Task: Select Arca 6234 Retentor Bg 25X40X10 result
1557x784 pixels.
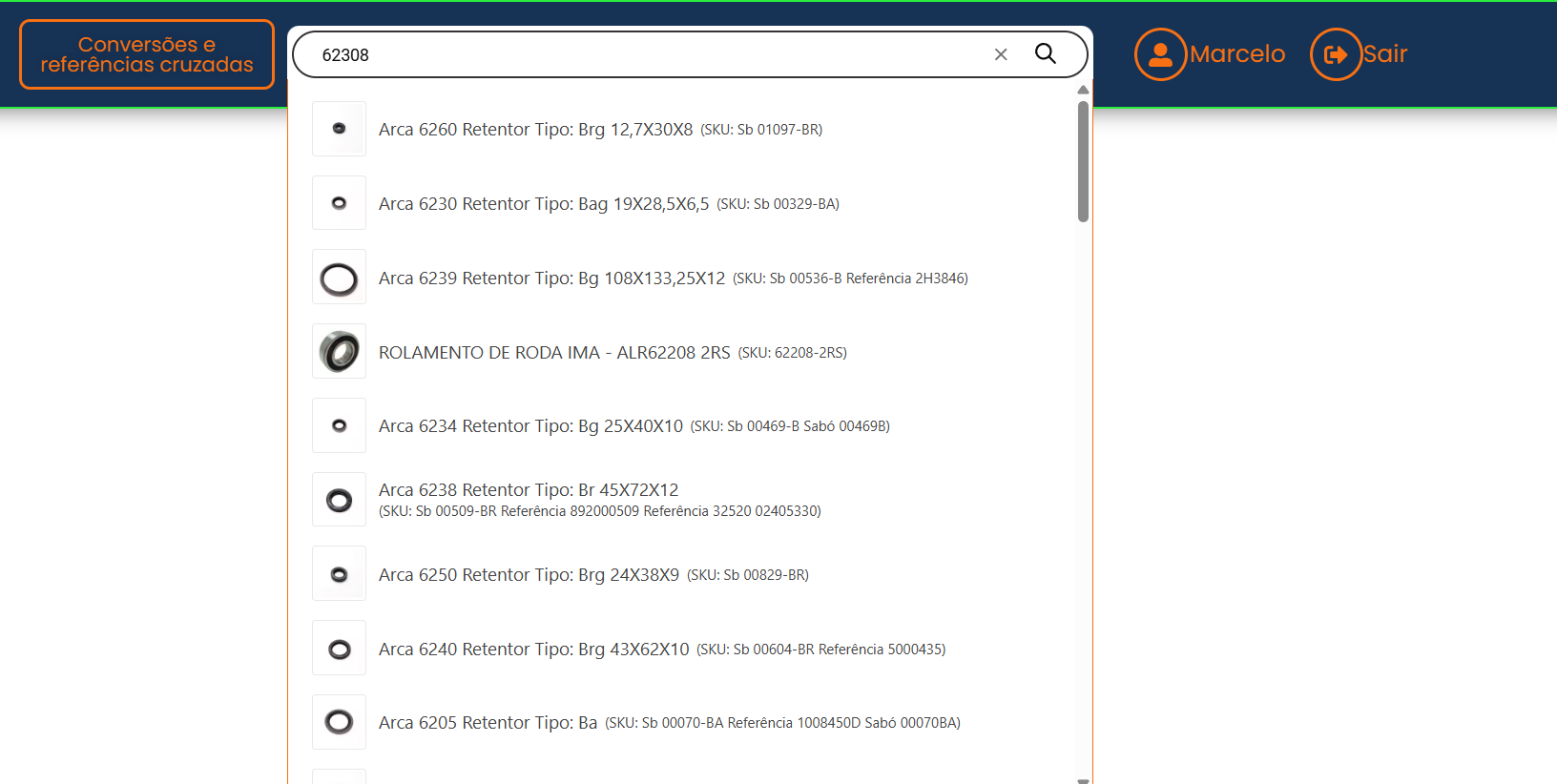Action: 530,425
